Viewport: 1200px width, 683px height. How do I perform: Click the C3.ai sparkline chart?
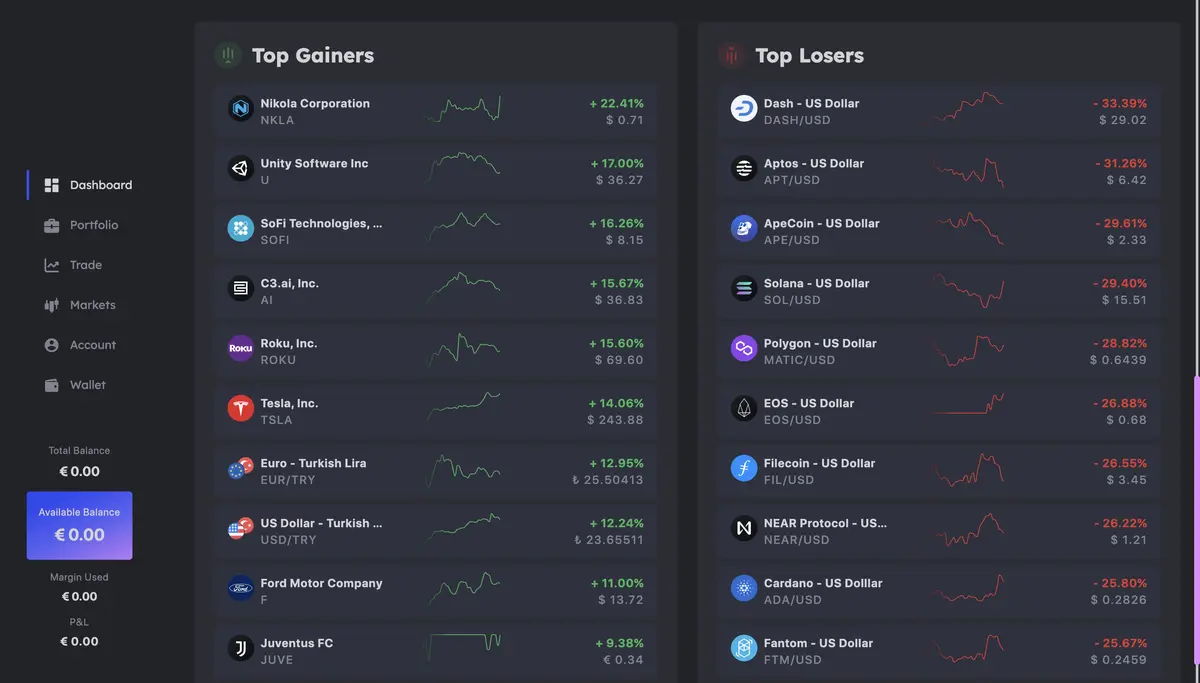coord(464,288)
